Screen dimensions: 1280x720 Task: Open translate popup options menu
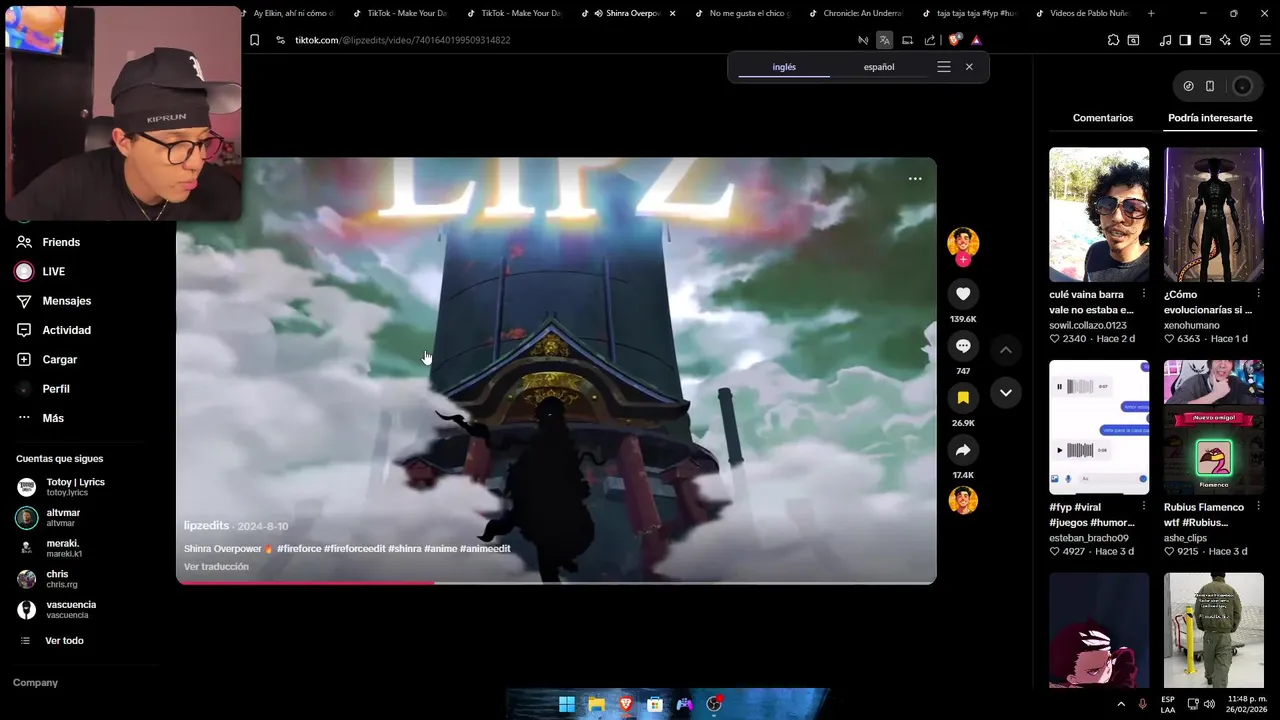943,67
